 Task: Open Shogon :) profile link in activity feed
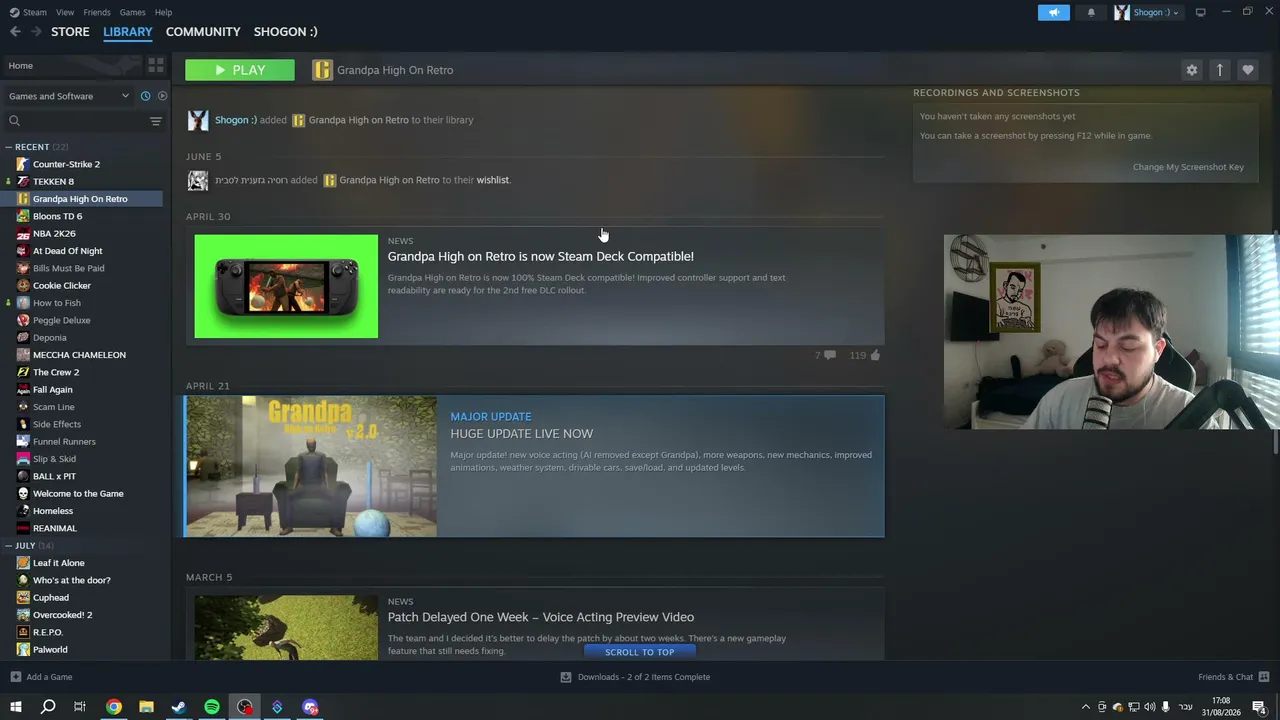coord(236,120)
